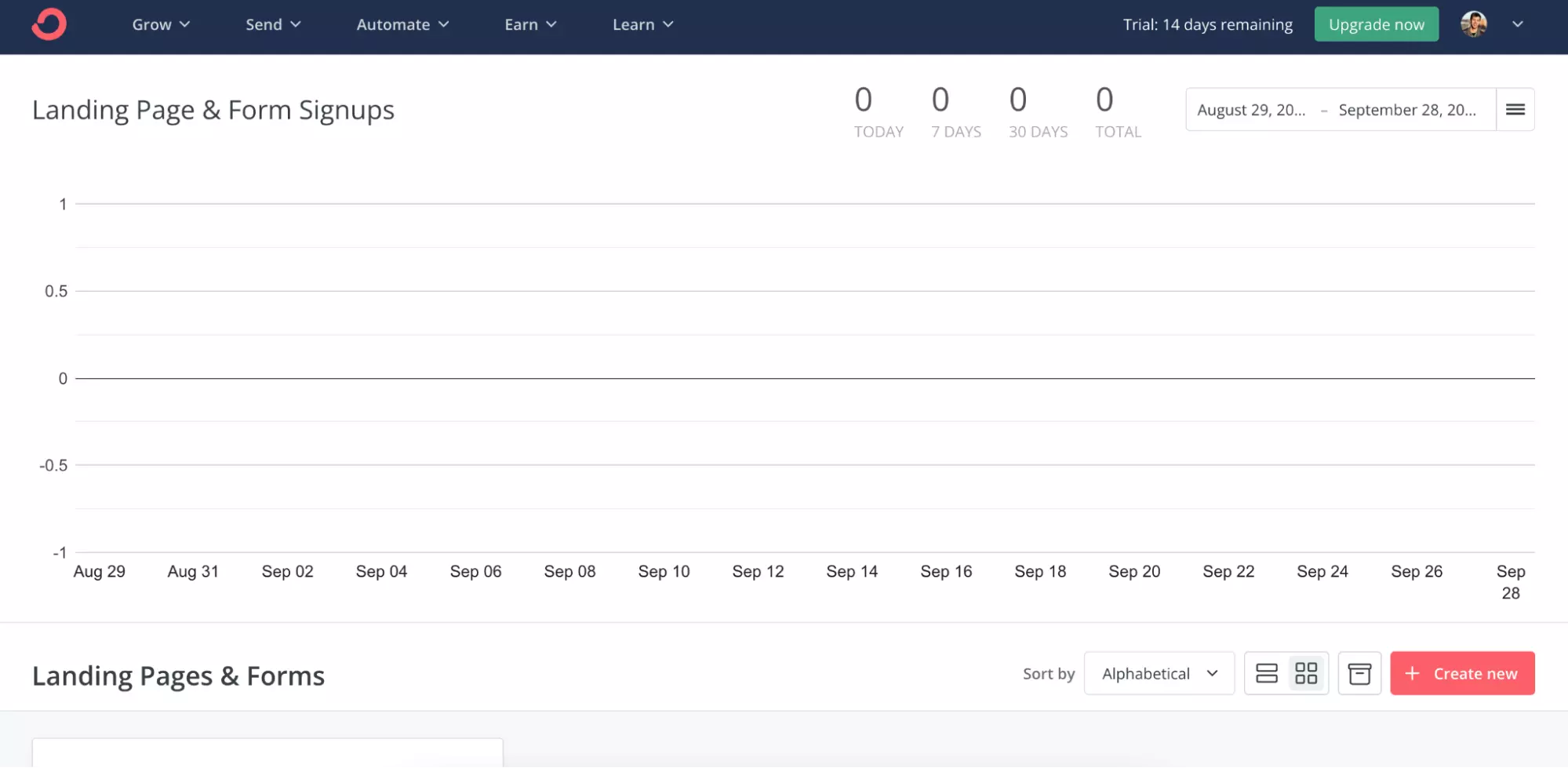Click the profile avatar picture
Screen dimensions: 1568x768
coord(1473,24)
